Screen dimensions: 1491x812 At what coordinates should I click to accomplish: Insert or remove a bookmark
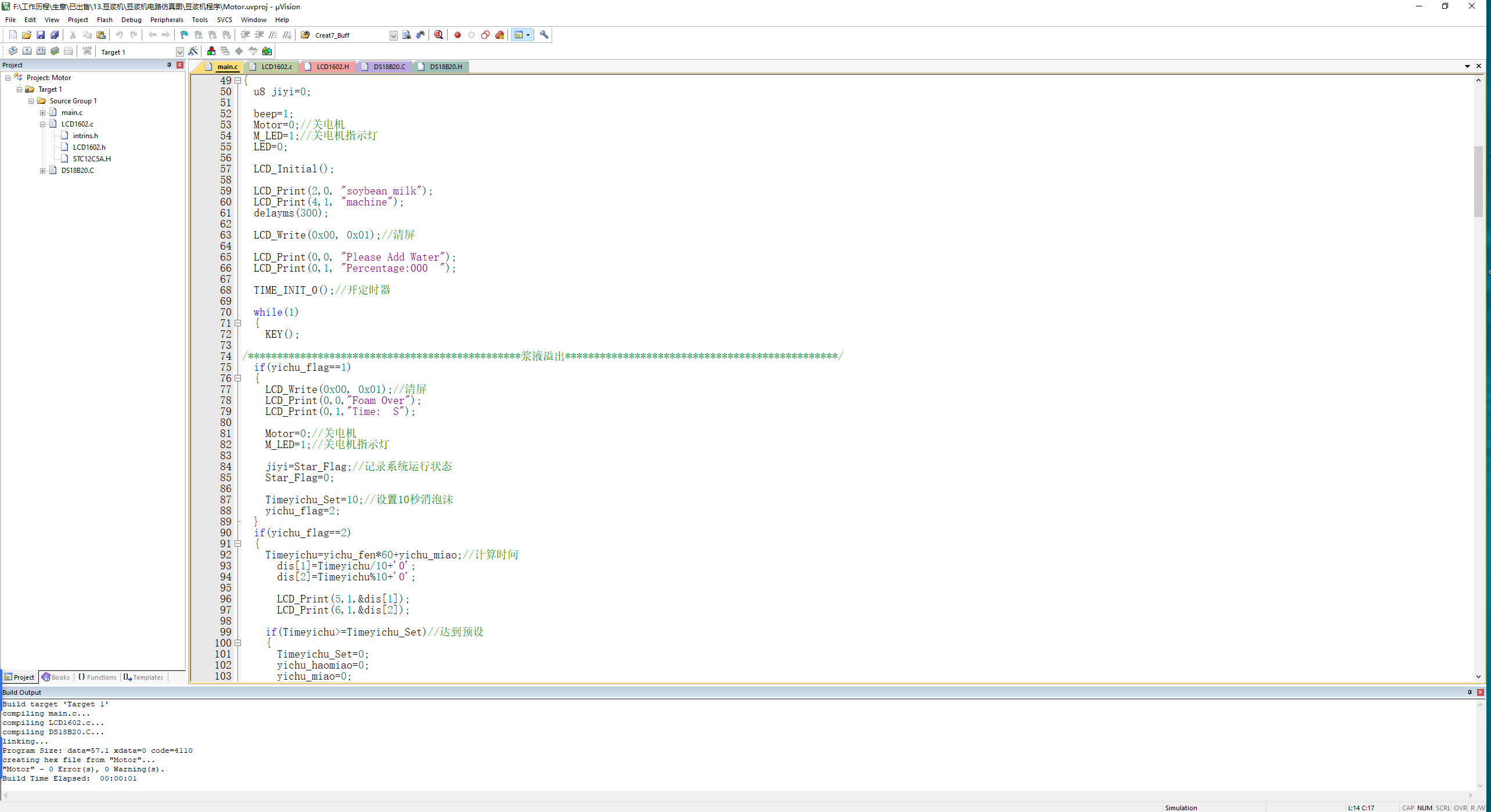tap(184, 35)
